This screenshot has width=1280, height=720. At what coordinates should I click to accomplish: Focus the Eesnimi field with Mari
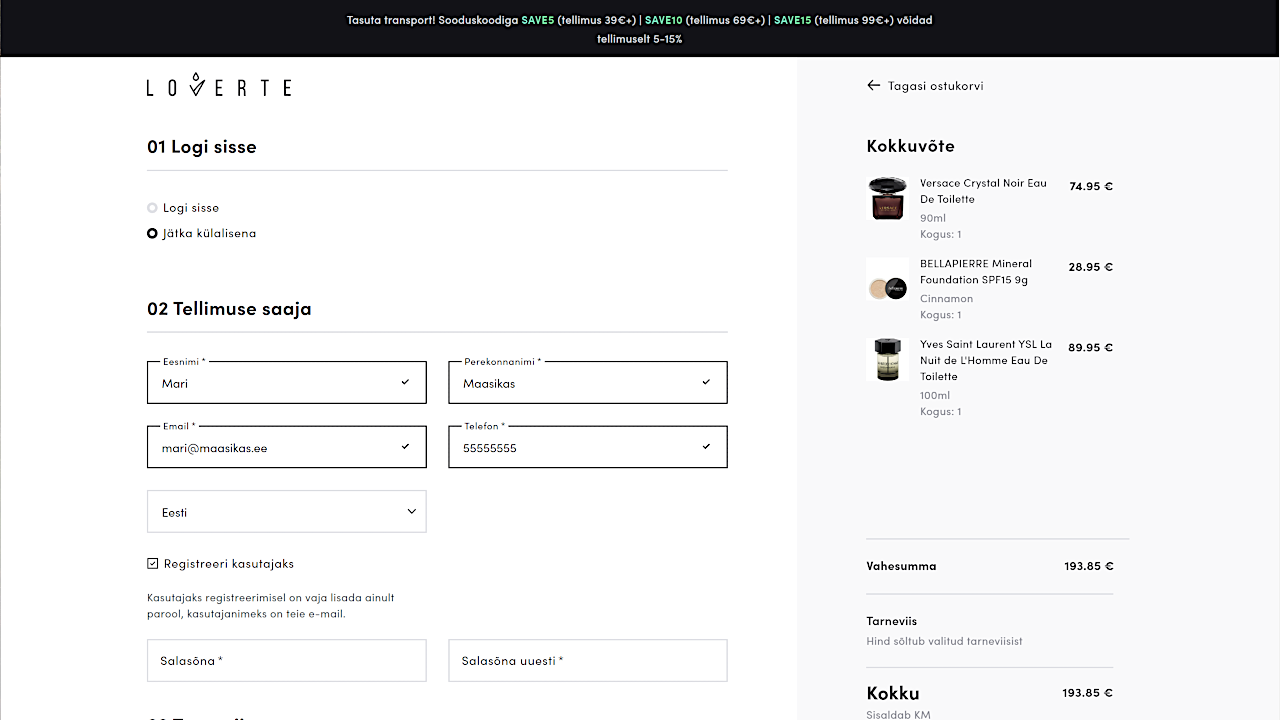287,382
